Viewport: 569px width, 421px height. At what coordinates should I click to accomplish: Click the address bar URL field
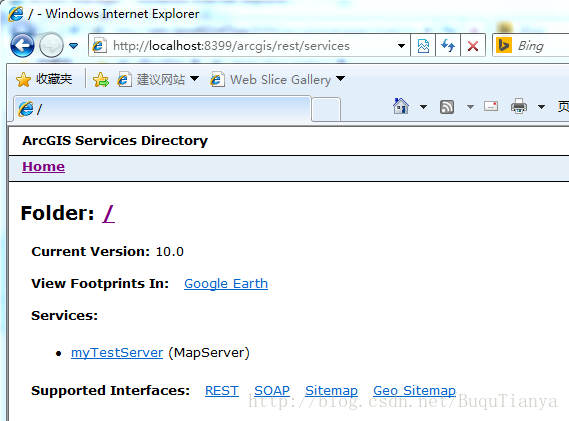coord(250,46)
